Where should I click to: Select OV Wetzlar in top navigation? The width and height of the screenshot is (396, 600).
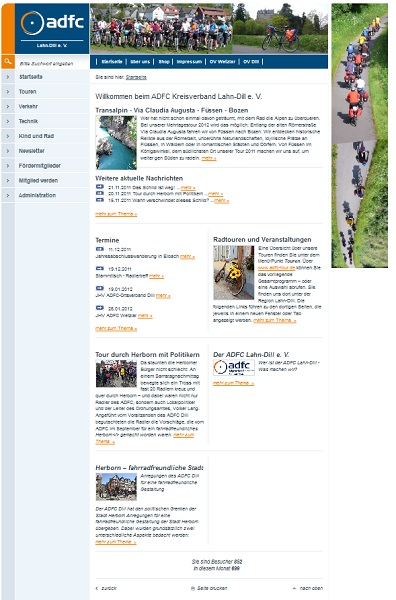222,62
